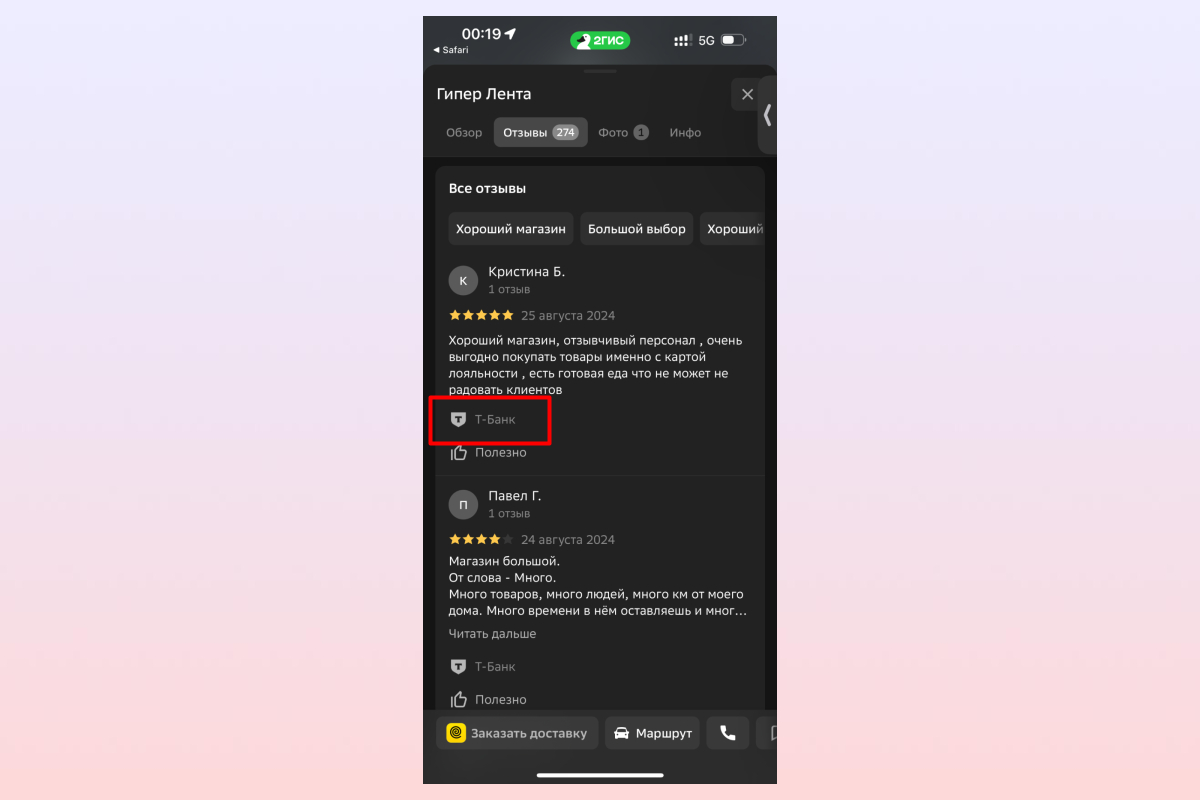The width and height of the screenshot is (1200, 800).
Task: Tap the Т-Банк badge under Кристина's review
Action: point(484,419)
